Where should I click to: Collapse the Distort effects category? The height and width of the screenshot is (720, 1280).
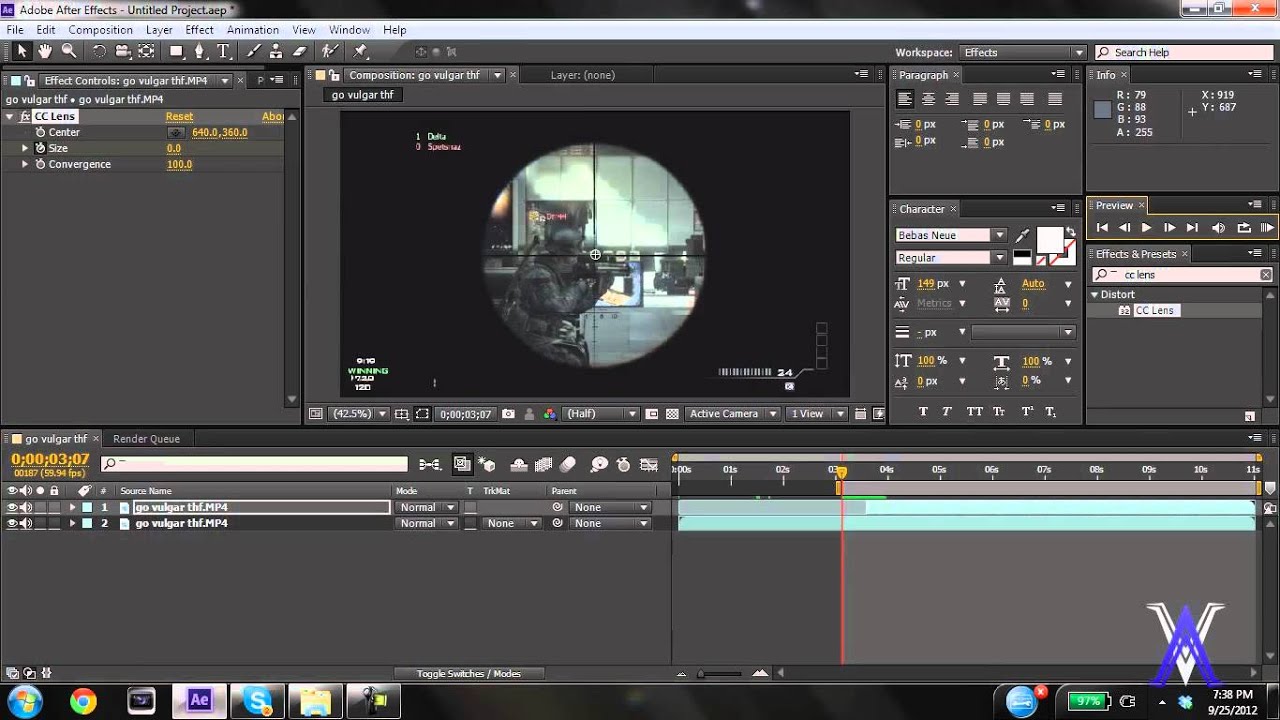coord(1095,294)
